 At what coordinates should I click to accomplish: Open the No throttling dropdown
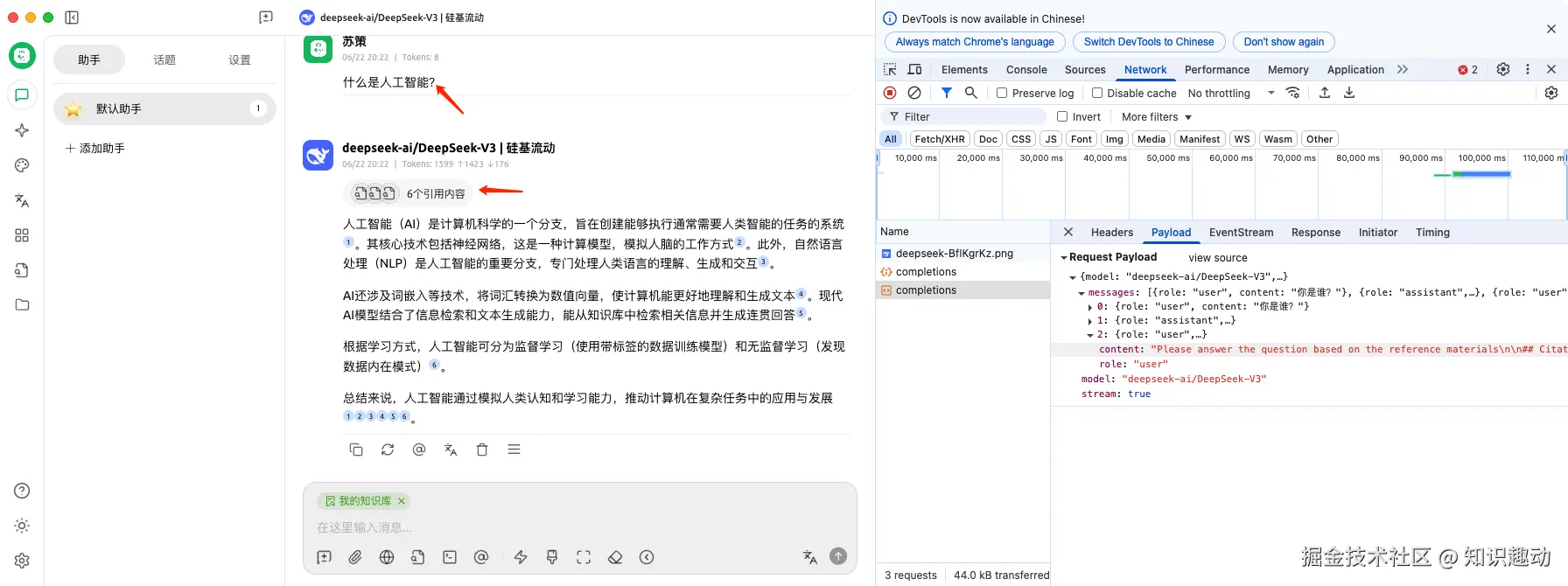tap(1231, 93)
